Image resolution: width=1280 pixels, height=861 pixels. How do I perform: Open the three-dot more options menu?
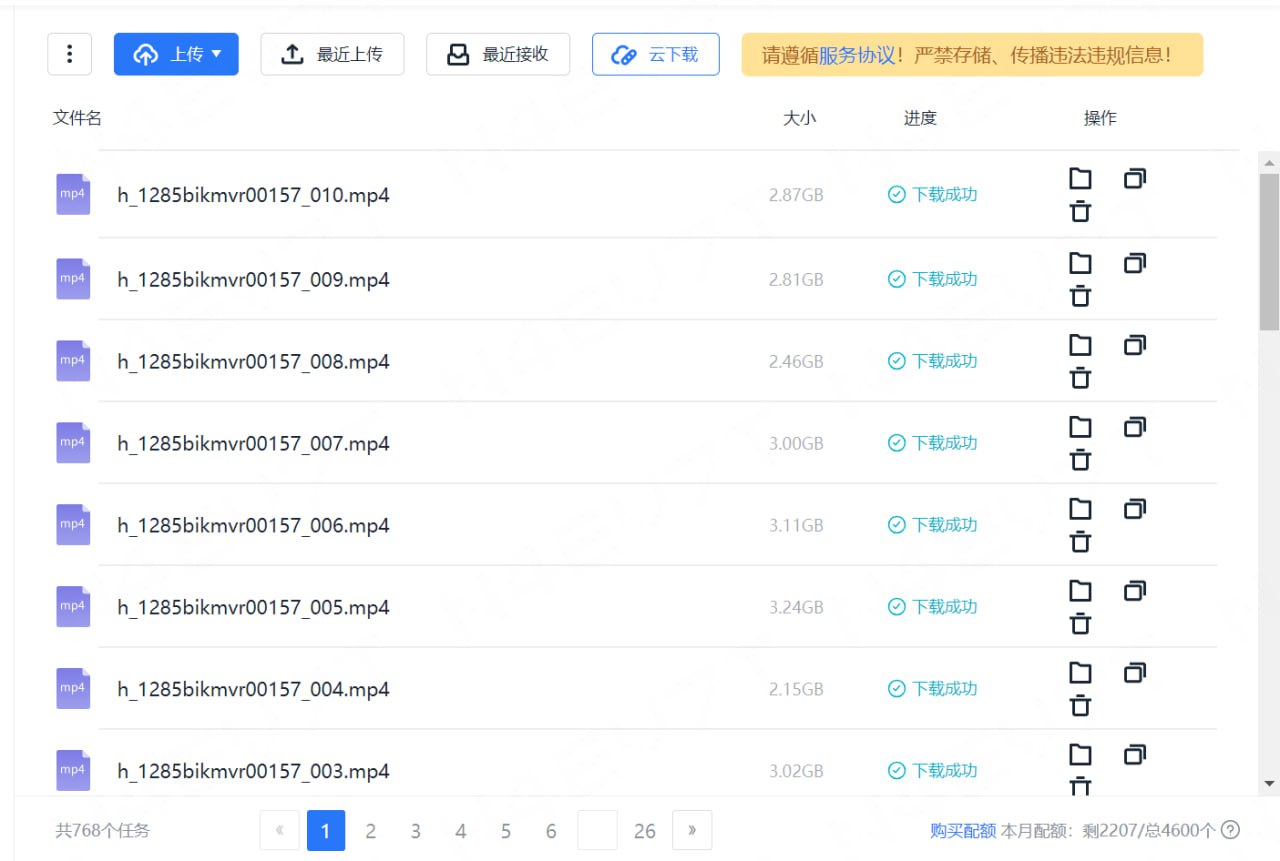coord(69,54)
